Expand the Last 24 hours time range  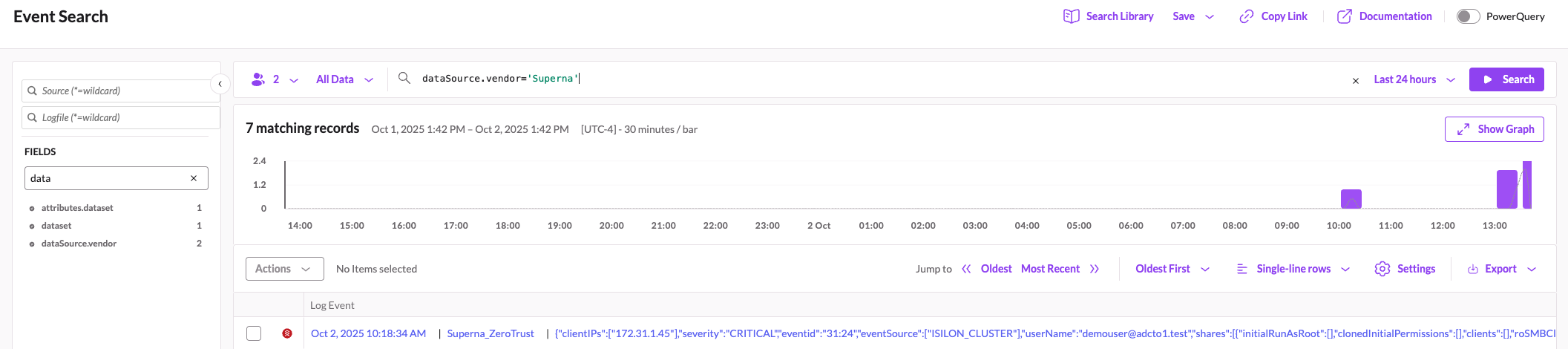[1414, 79]
